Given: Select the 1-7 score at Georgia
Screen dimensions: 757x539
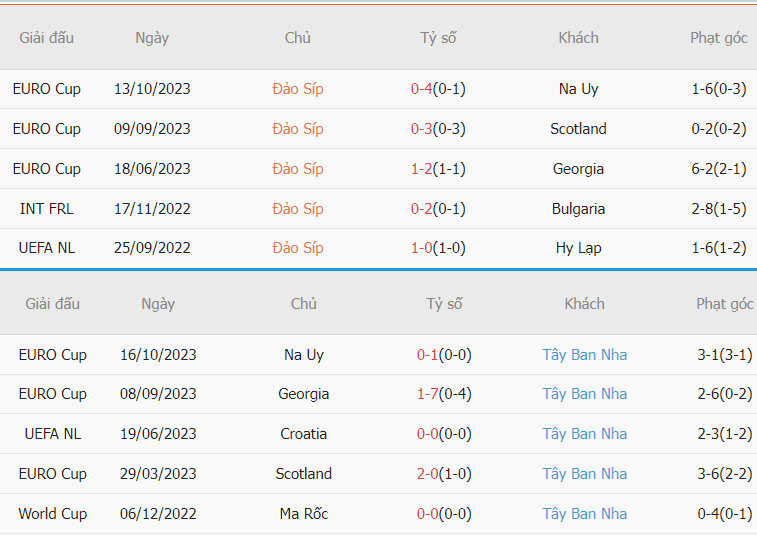Looking at the screenshot, I should click(427, 394).
